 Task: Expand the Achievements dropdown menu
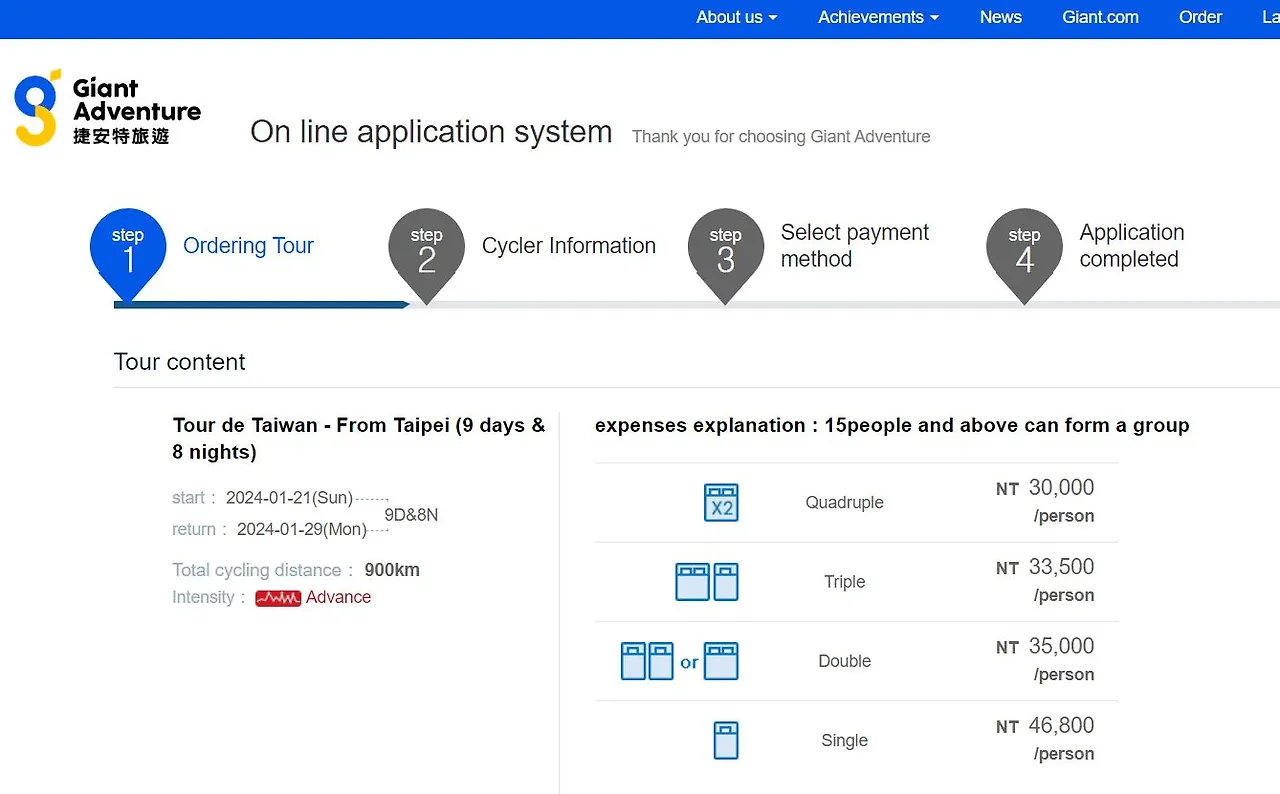click(879, 17)
